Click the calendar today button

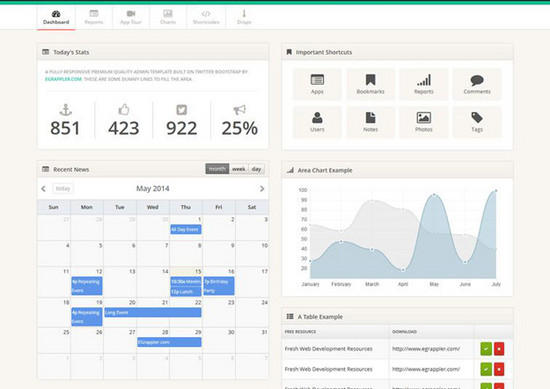coord(63,188)
